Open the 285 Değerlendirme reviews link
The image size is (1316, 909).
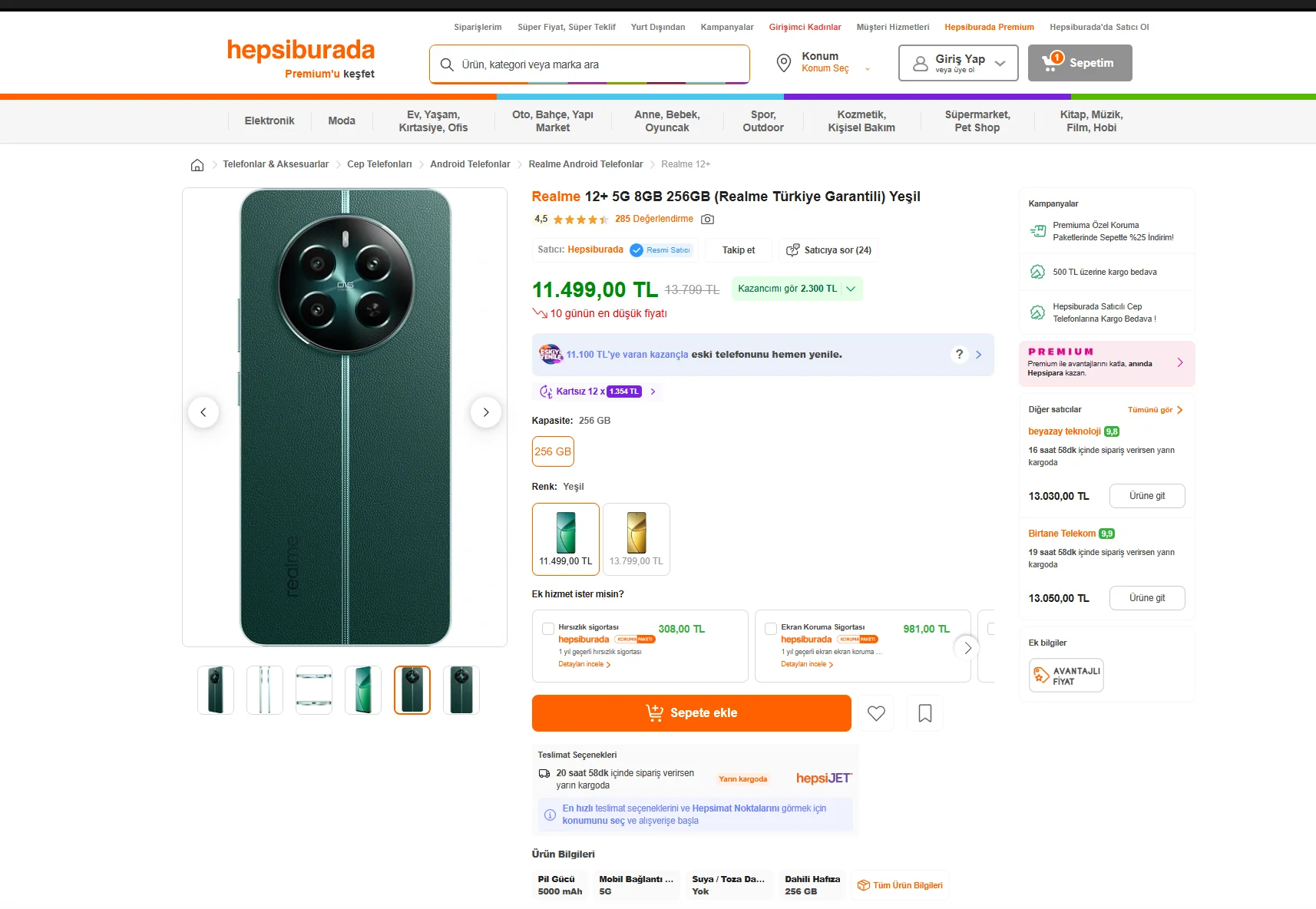click(x=654, y=219)
